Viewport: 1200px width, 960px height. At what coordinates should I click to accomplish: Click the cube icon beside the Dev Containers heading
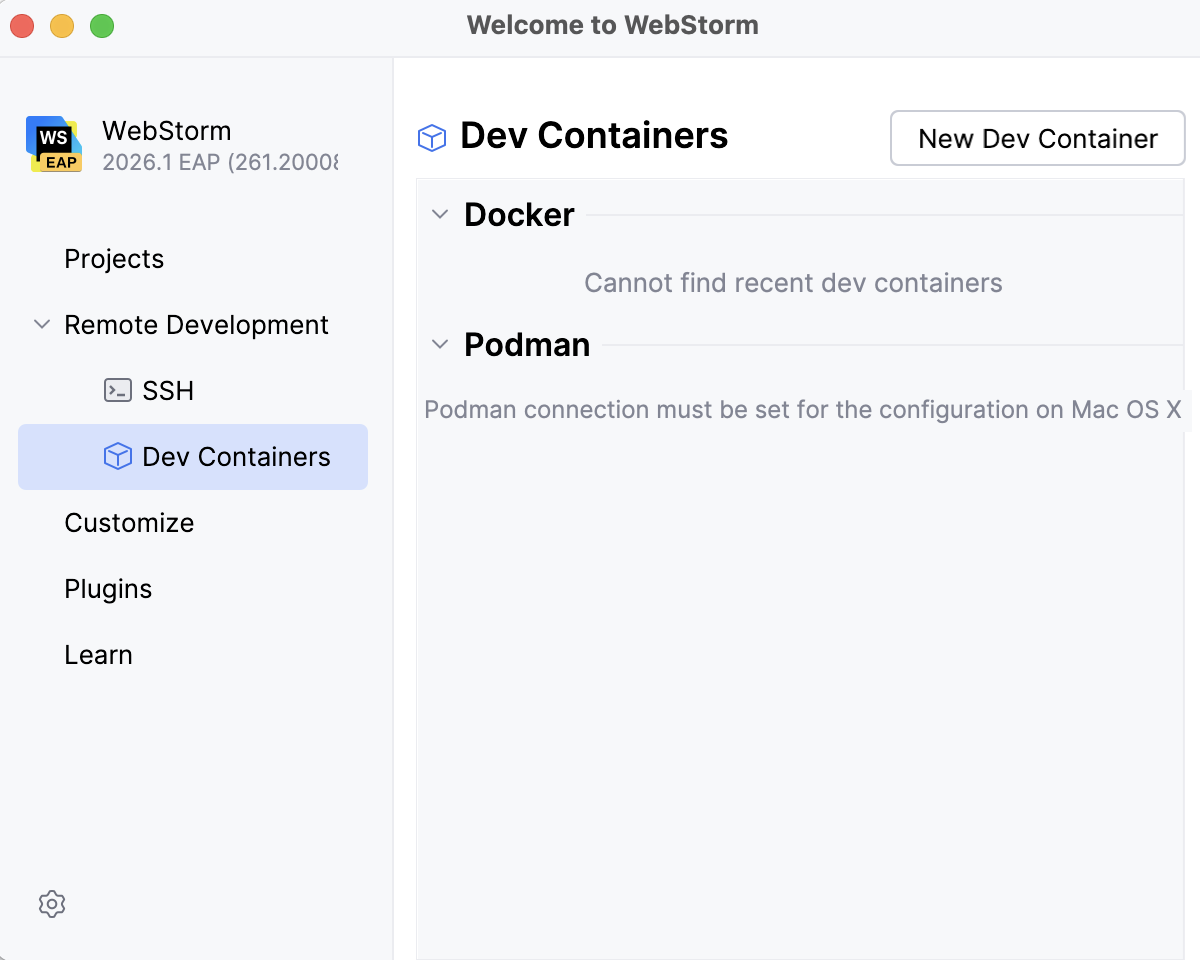(431, 137)
